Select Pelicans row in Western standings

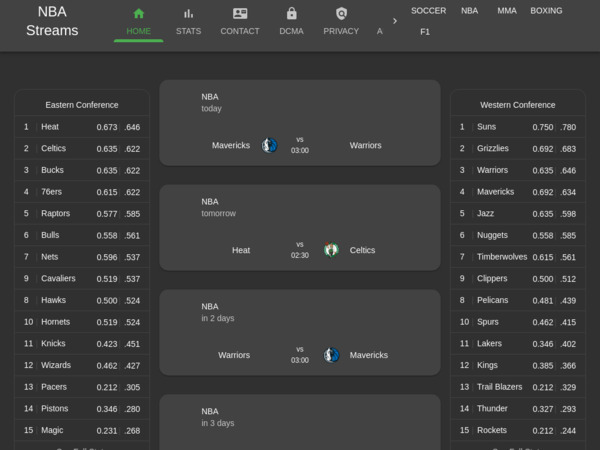(518, 300)
